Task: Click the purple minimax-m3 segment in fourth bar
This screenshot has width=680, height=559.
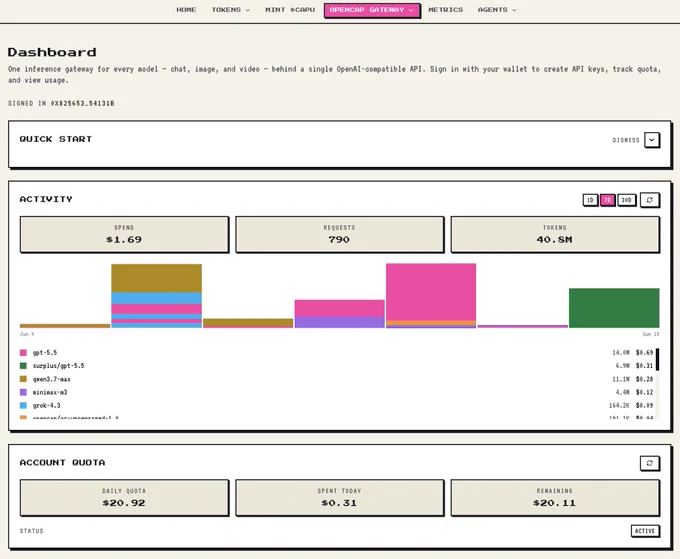Action: pyautogui.click(x=340, y=322)
